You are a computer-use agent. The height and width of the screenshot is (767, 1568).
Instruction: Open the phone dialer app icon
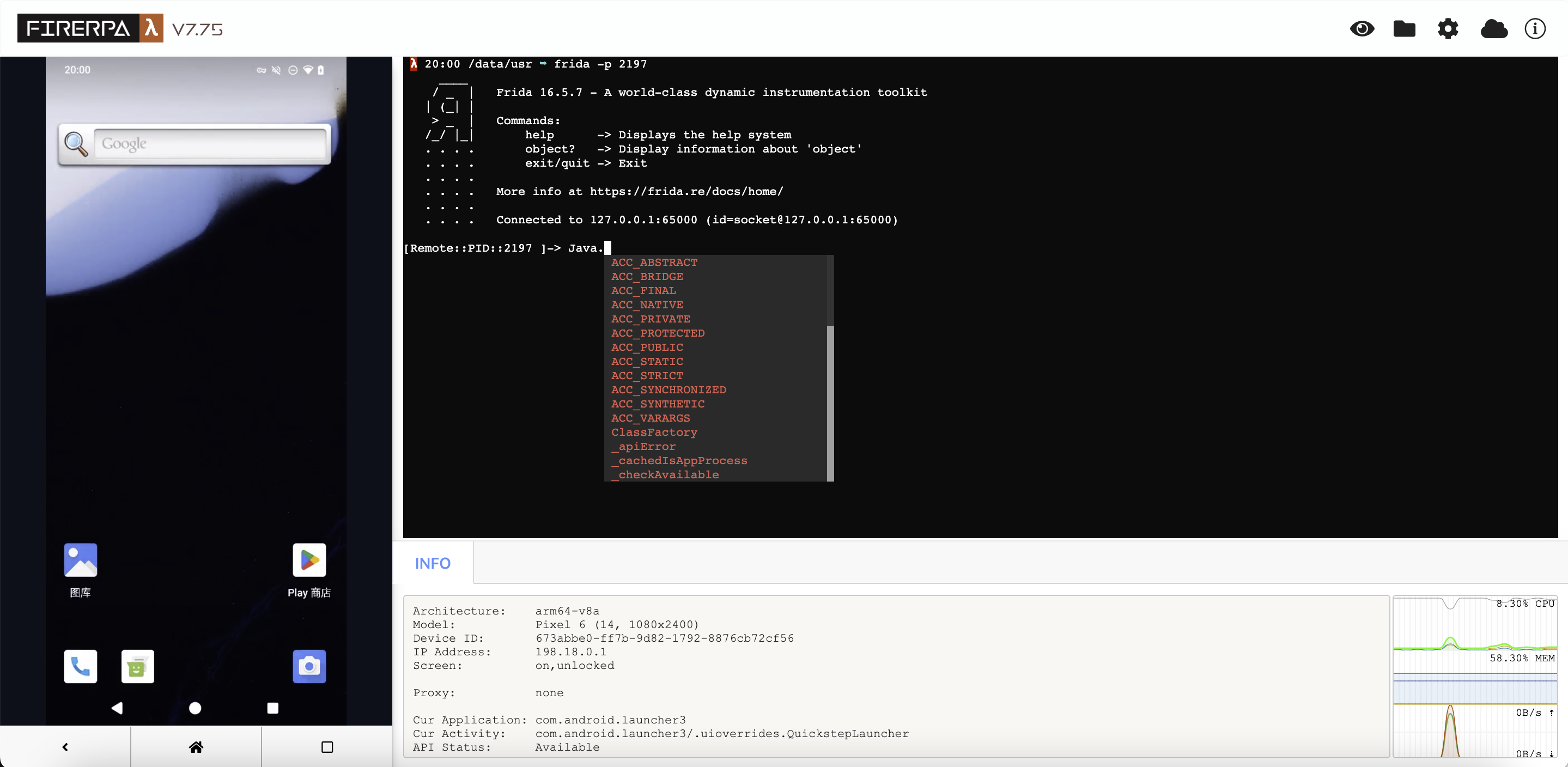[x=80, y=667]
